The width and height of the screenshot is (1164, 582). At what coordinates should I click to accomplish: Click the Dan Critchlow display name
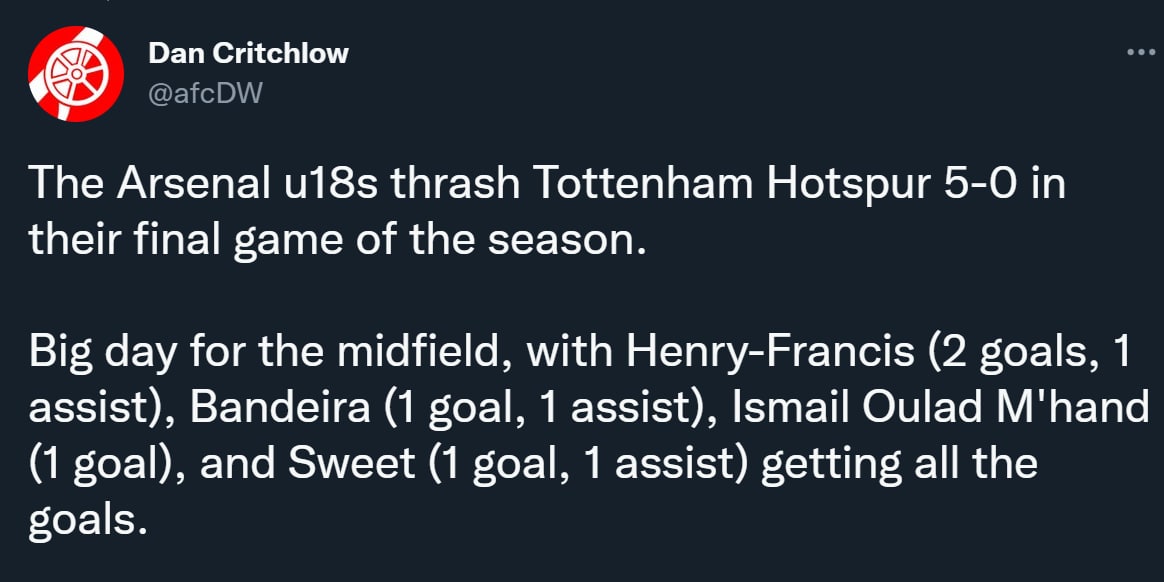248,53
